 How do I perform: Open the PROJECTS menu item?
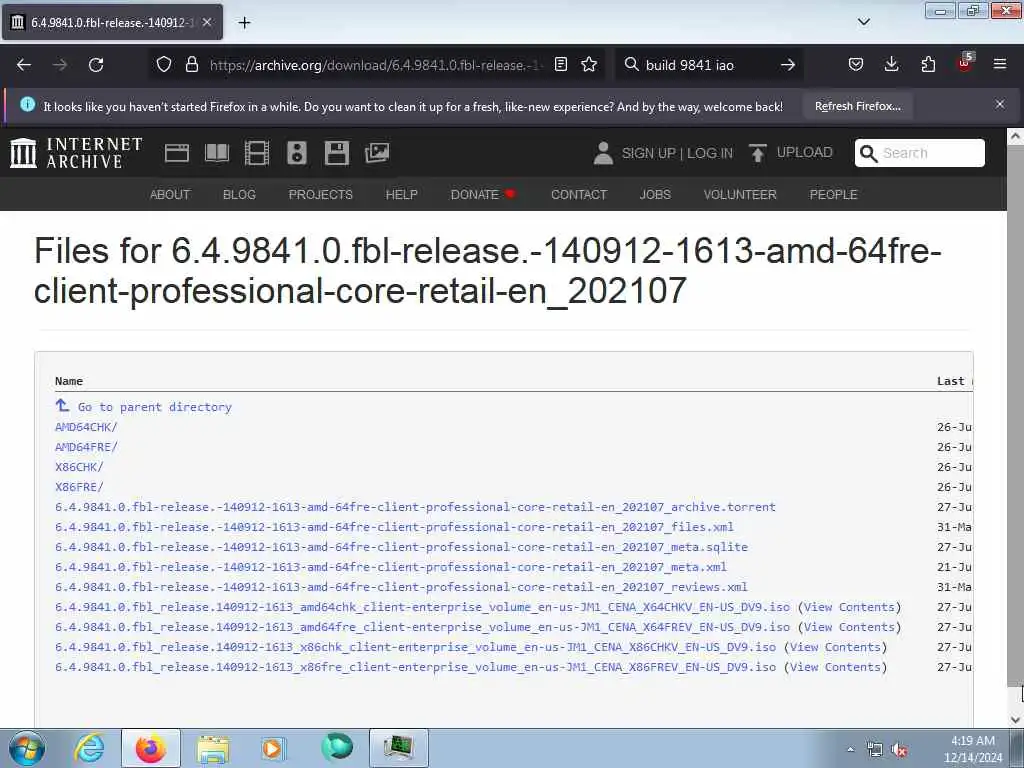321,195
